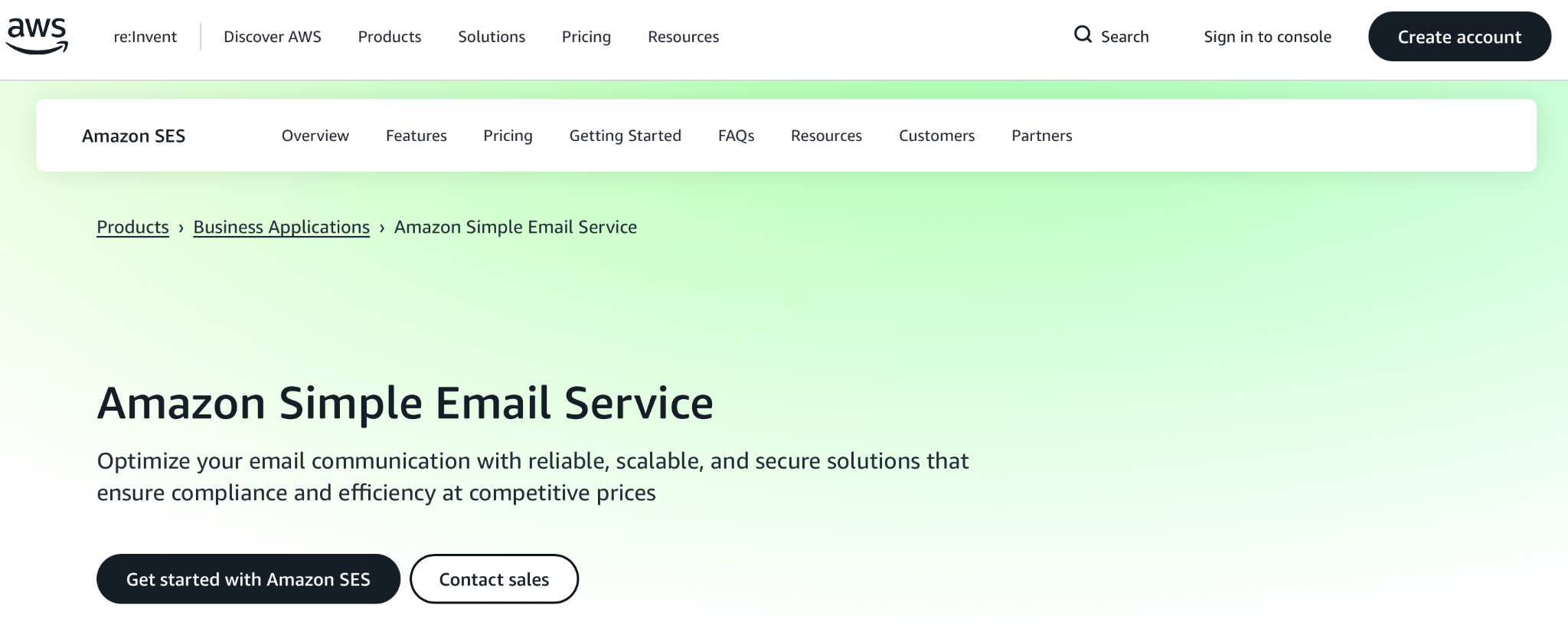This screenshot has height=632, width=1568.
Task: Click the Contact sales button
Action: [494, 579]
